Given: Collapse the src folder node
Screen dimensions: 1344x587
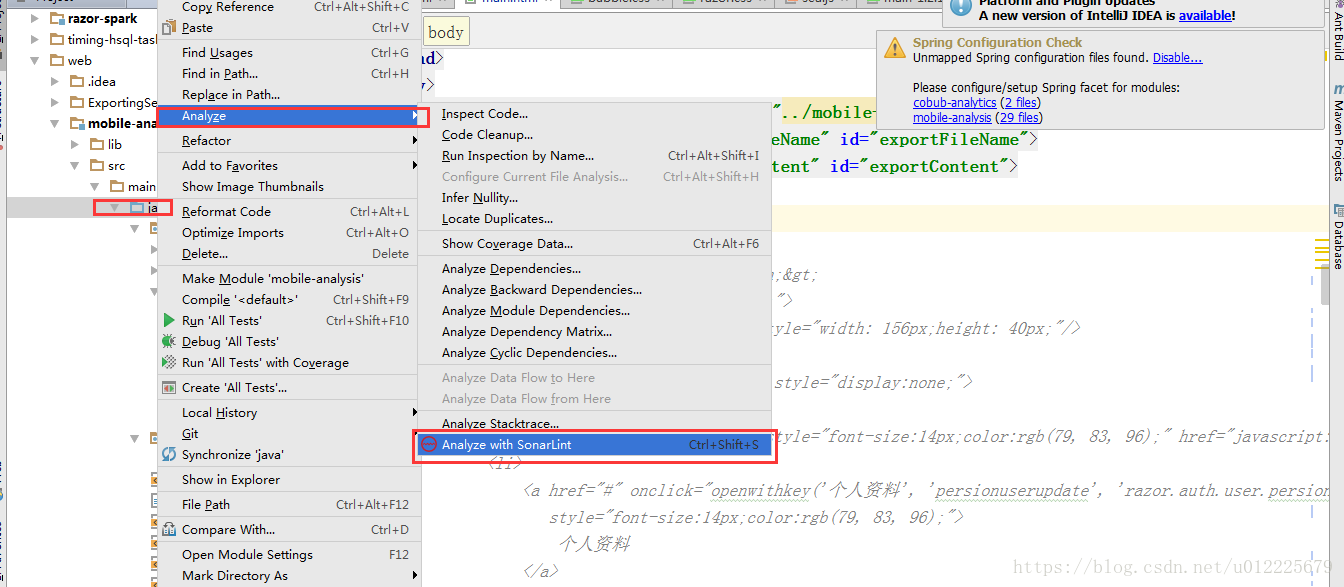Looking at the screenshot, I should [77, 165].
